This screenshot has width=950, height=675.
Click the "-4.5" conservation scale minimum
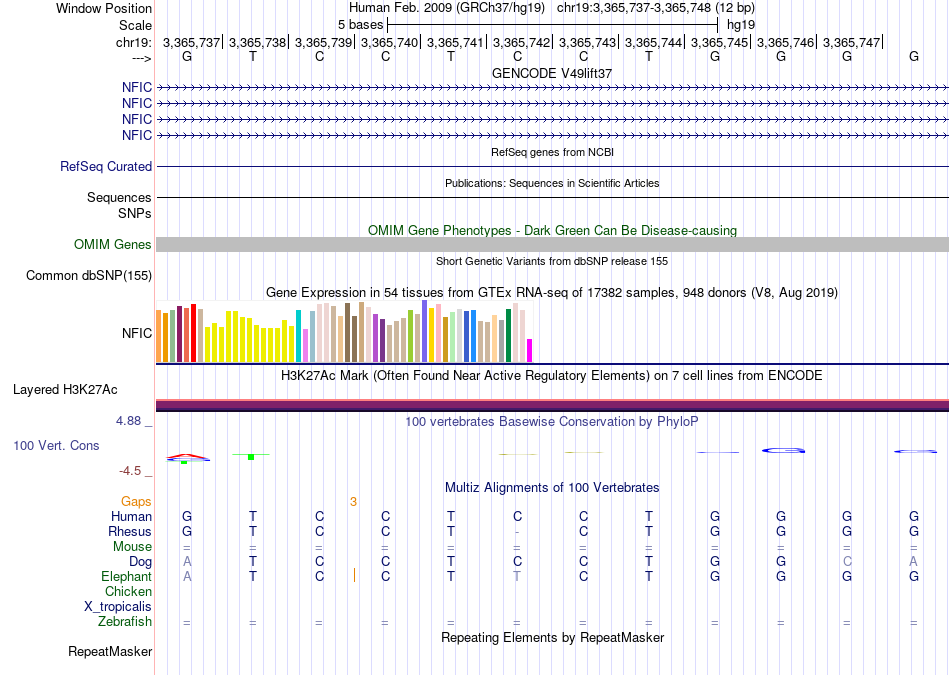tap(130, 471)
